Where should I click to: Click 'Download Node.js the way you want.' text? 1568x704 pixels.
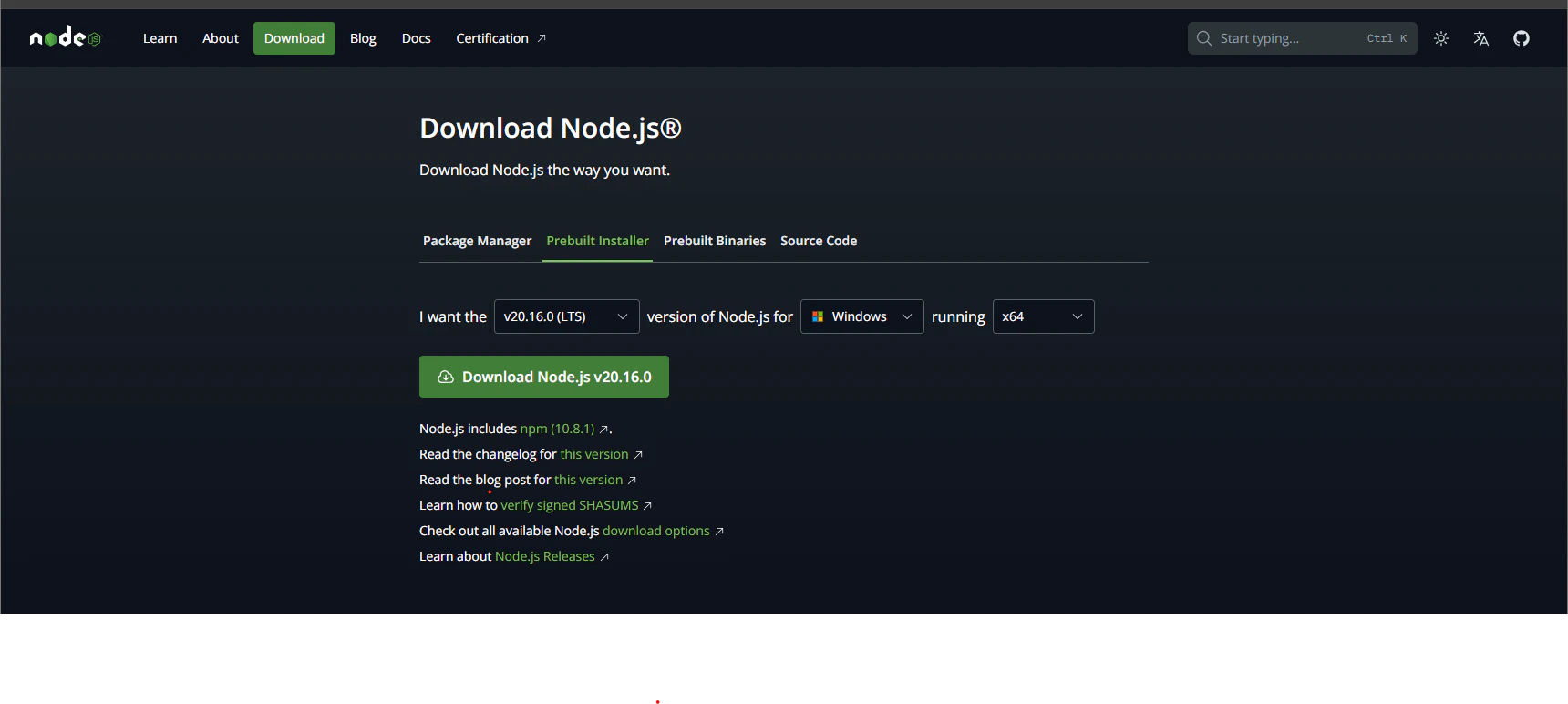pyautogui.click(x=544, y=170)
